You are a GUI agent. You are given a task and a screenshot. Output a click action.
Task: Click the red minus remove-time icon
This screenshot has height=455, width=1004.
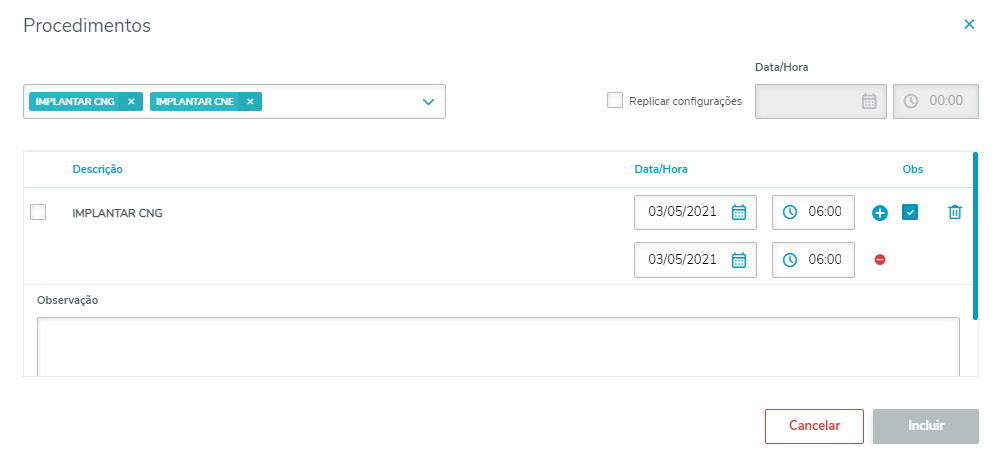[880, 260]
